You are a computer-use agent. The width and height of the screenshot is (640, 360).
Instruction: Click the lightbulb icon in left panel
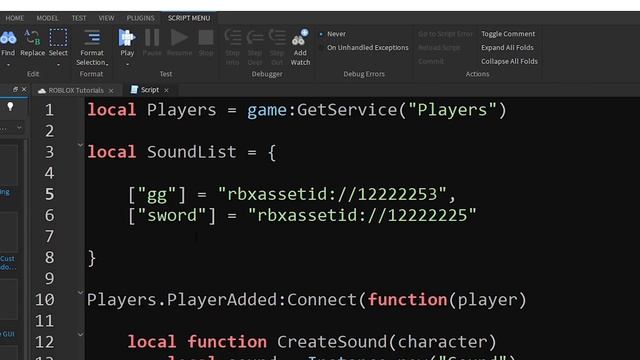click(x=10, y=107)
